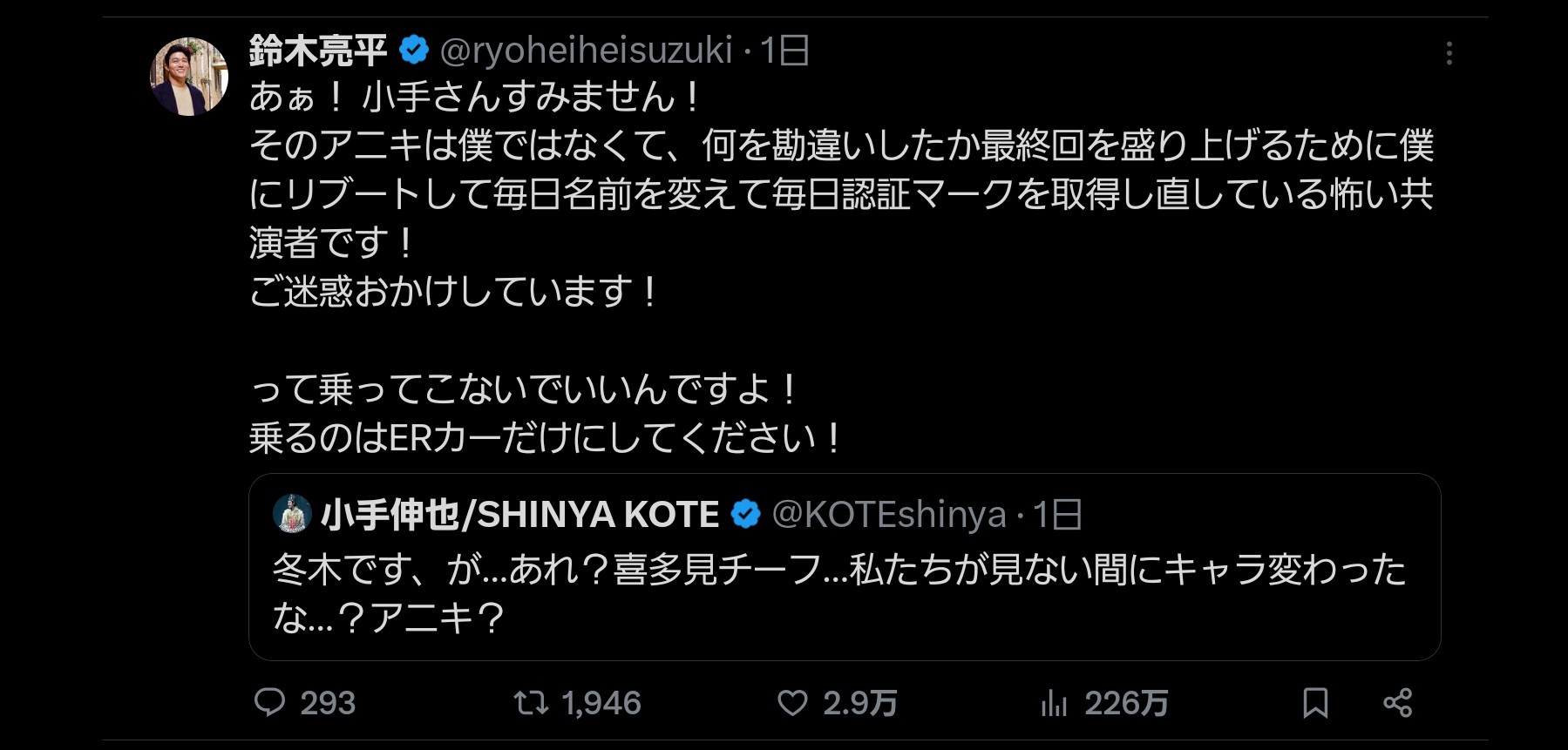Click 鈴木亮平's blue verified badge
Viewport: 1568px width, 750px height.
click(414, 51)
